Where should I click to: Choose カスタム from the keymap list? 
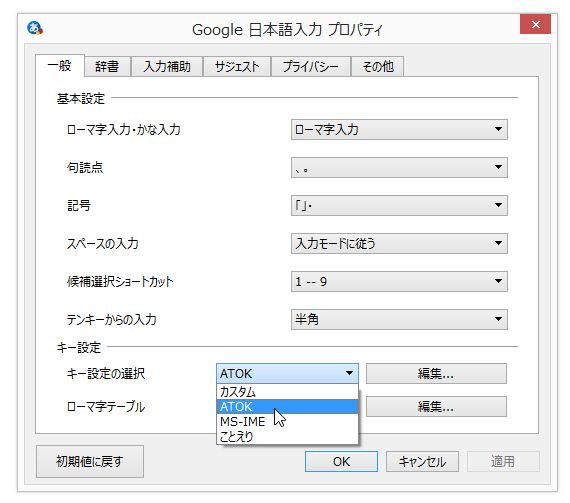[x=287, y=391]
